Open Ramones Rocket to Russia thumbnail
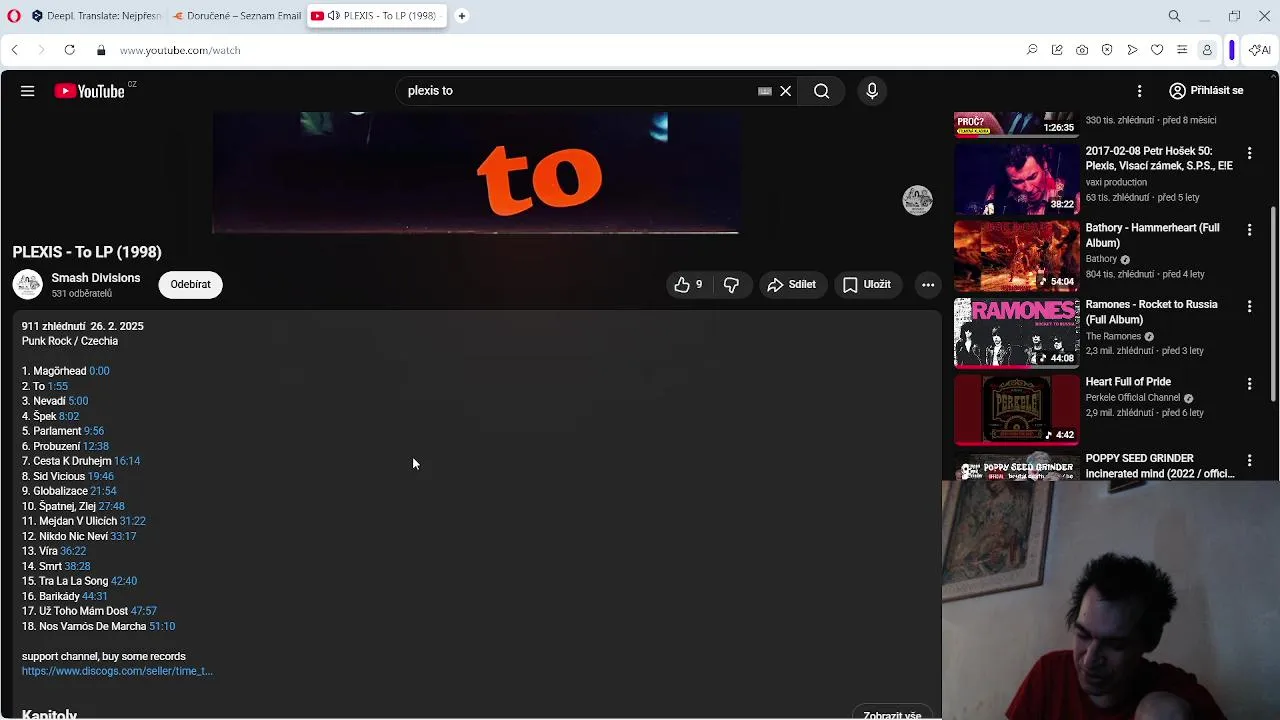1280x720 pixels. coord(1017,333)
